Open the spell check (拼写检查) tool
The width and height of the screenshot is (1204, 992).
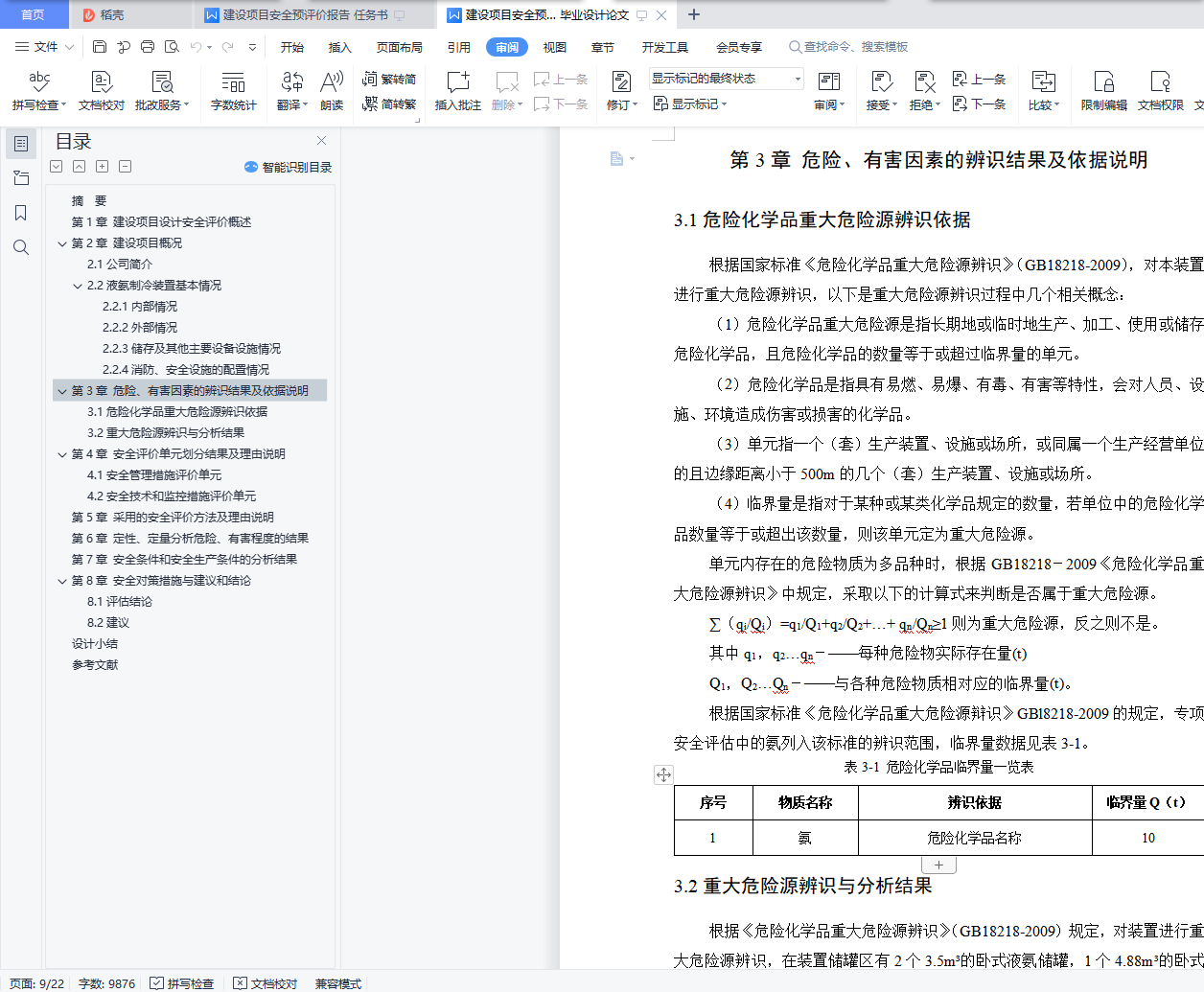[x=39, y=91]
